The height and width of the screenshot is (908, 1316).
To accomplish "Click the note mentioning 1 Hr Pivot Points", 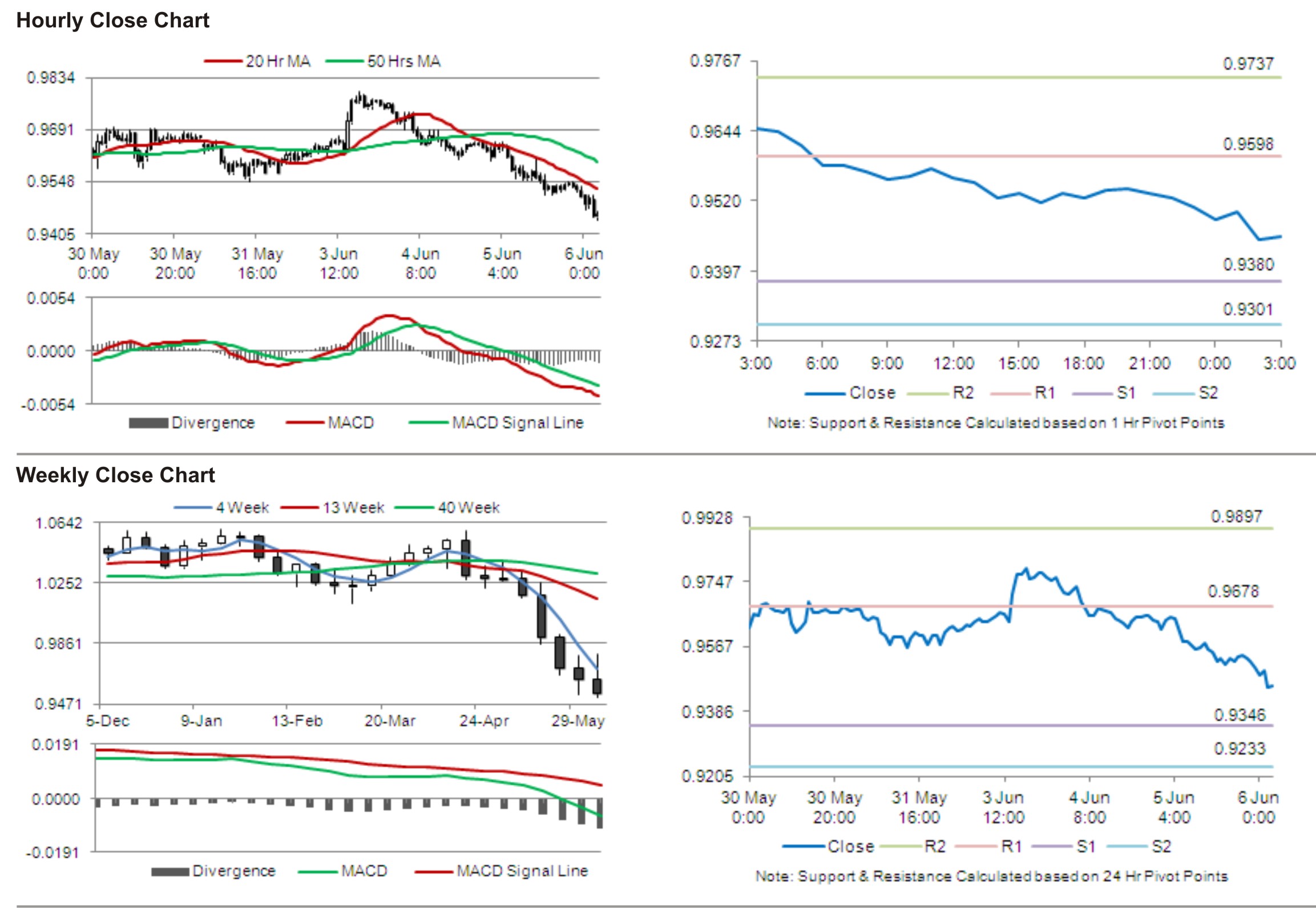I will [x=996, y=423].
